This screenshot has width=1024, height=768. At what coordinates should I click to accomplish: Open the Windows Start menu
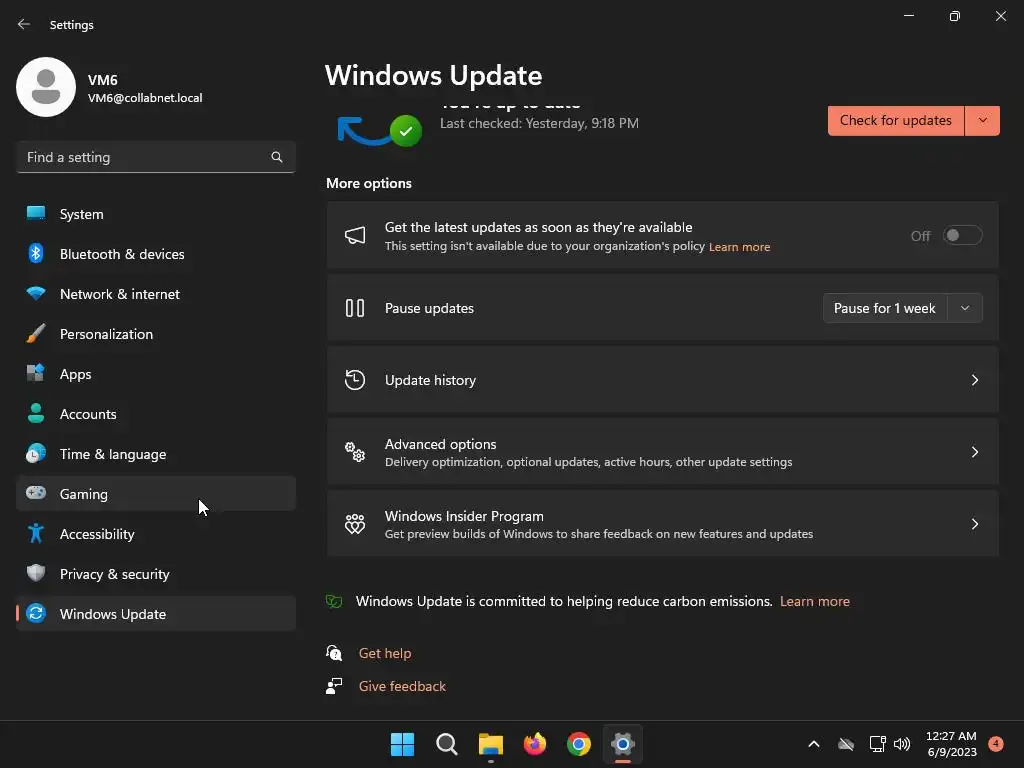[x=402, y=744]
